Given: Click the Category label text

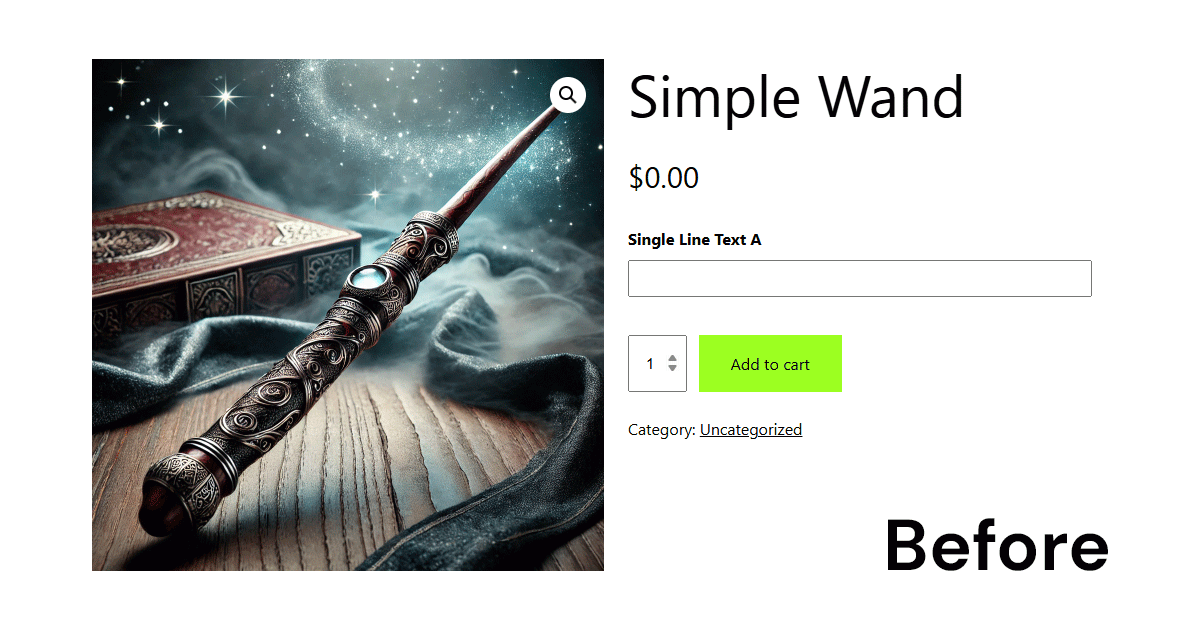Looking at the screenshot, I should coord(662,430).
